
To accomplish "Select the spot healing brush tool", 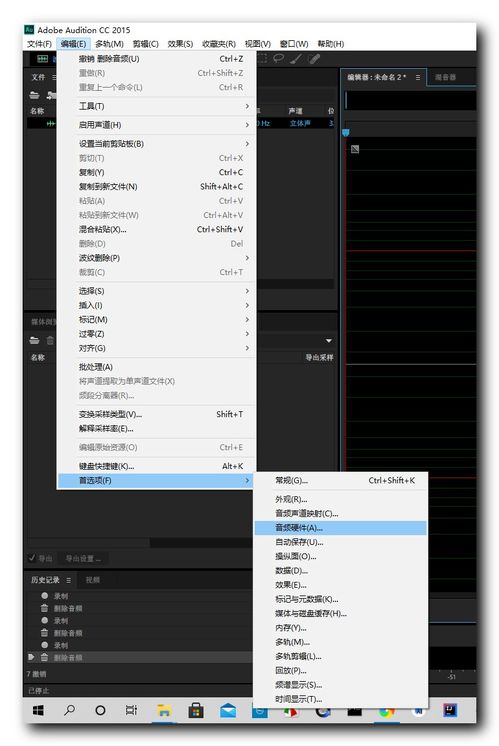I will click(x=314, y=59).
